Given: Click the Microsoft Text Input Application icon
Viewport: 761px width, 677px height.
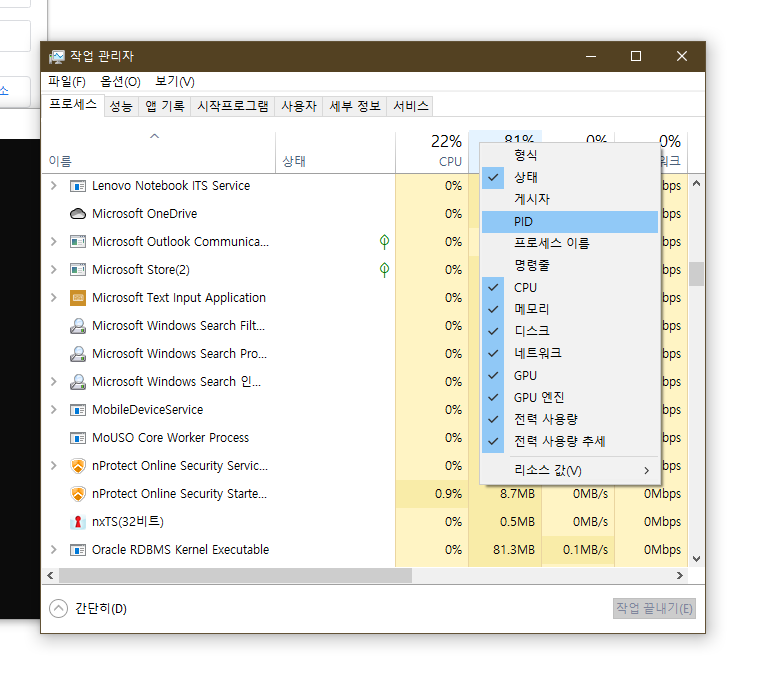Looking at the screenshot, I should [78, 297].
